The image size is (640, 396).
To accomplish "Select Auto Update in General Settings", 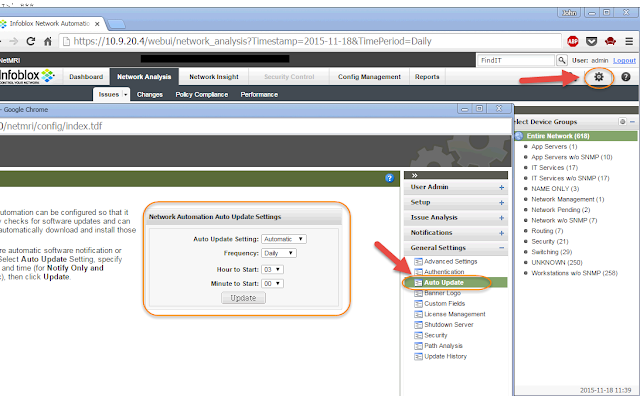I will [444, 283].
